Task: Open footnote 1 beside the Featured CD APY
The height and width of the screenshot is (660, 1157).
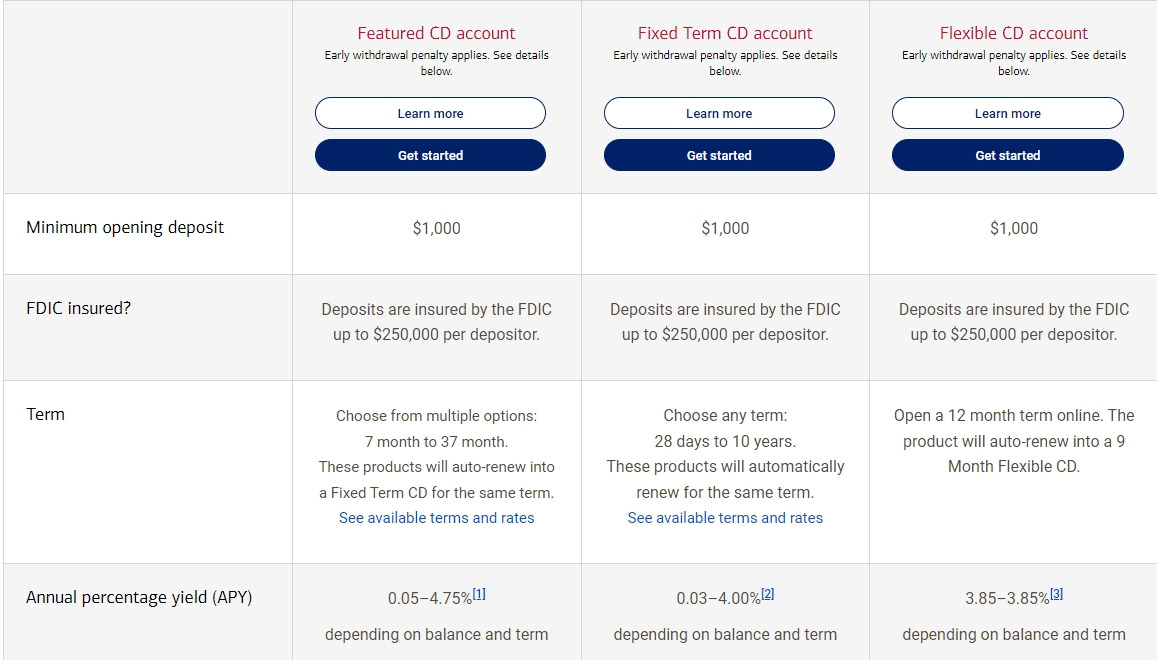Action: 479,594
